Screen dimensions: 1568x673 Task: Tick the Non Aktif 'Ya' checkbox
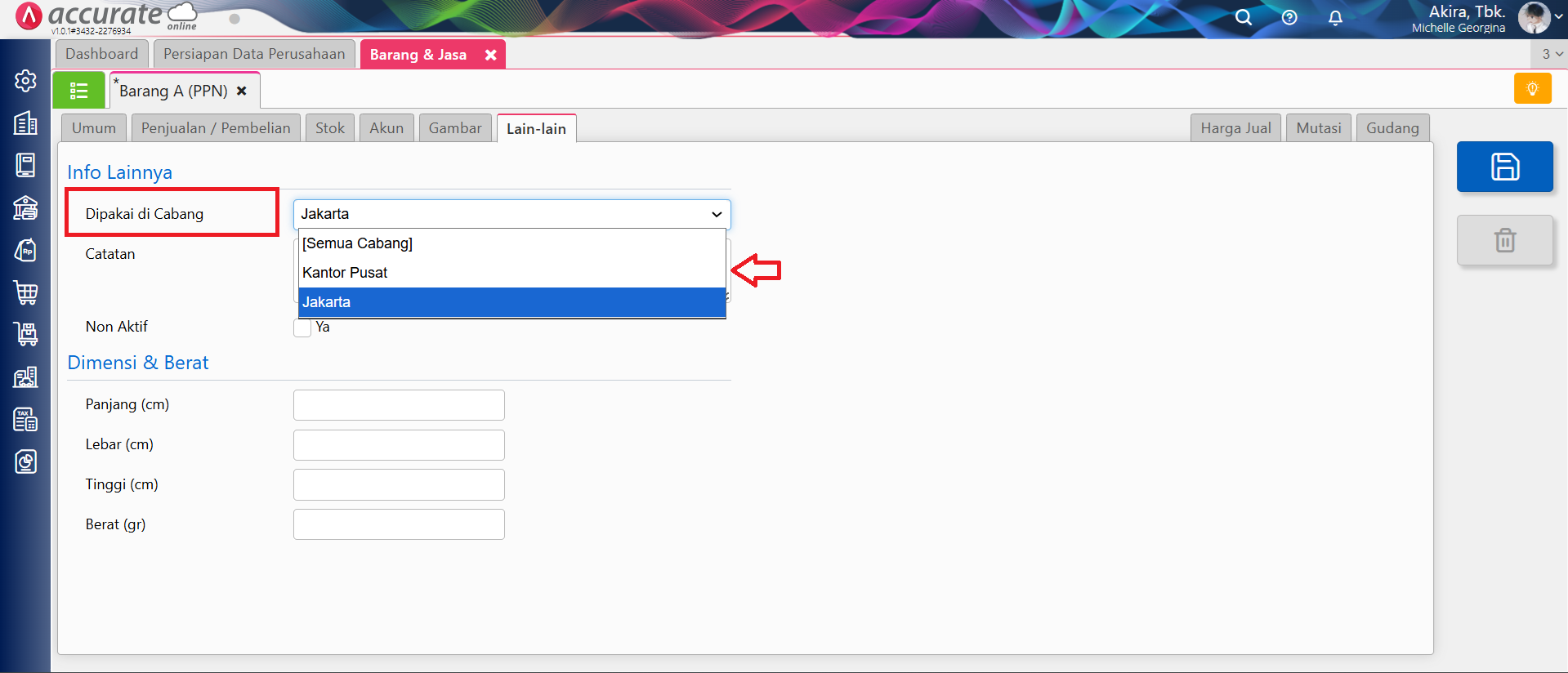click(302, 328)
